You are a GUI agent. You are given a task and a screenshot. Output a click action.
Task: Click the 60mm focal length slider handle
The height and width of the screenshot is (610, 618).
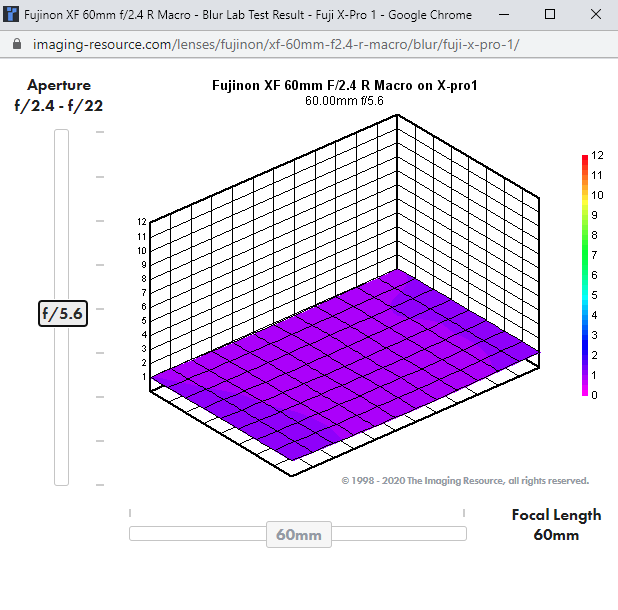(299, 534)
